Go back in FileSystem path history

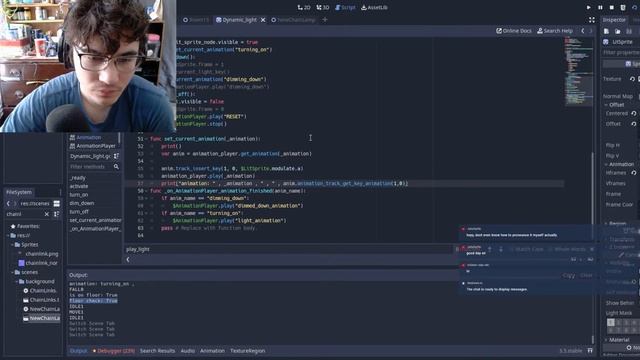pyautogui.click(x=8, y=203)
